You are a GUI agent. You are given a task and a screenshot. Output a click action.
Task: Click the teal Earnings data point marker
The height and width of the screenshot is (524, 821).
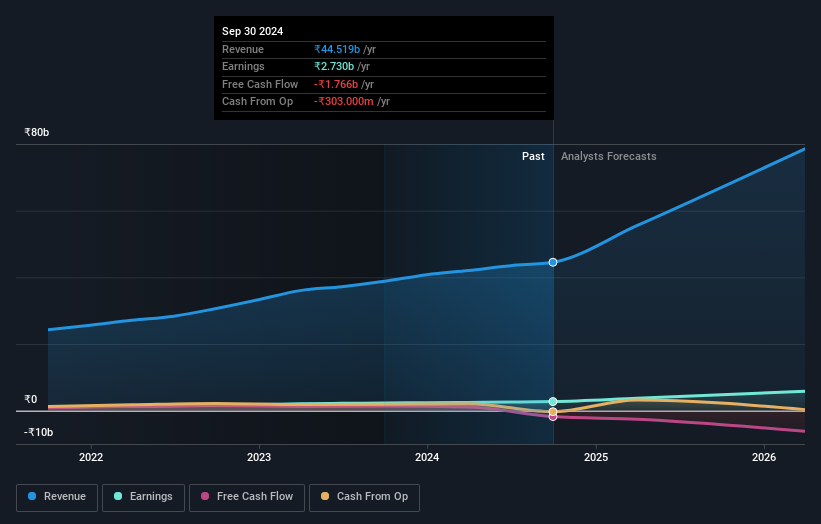point(553,402)
